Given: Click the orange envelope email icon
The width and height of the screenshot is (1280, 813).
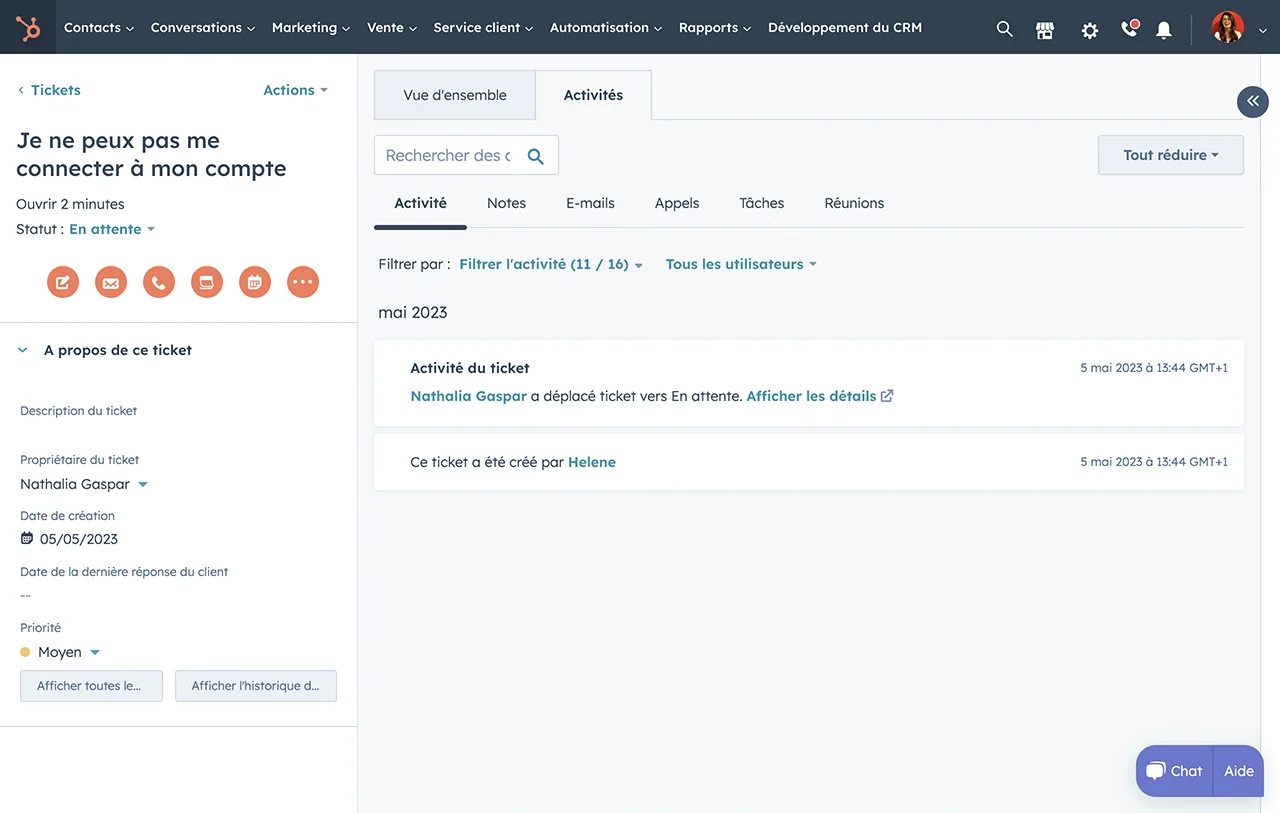Looking at the screenshot, I should (x=111, y=283).
